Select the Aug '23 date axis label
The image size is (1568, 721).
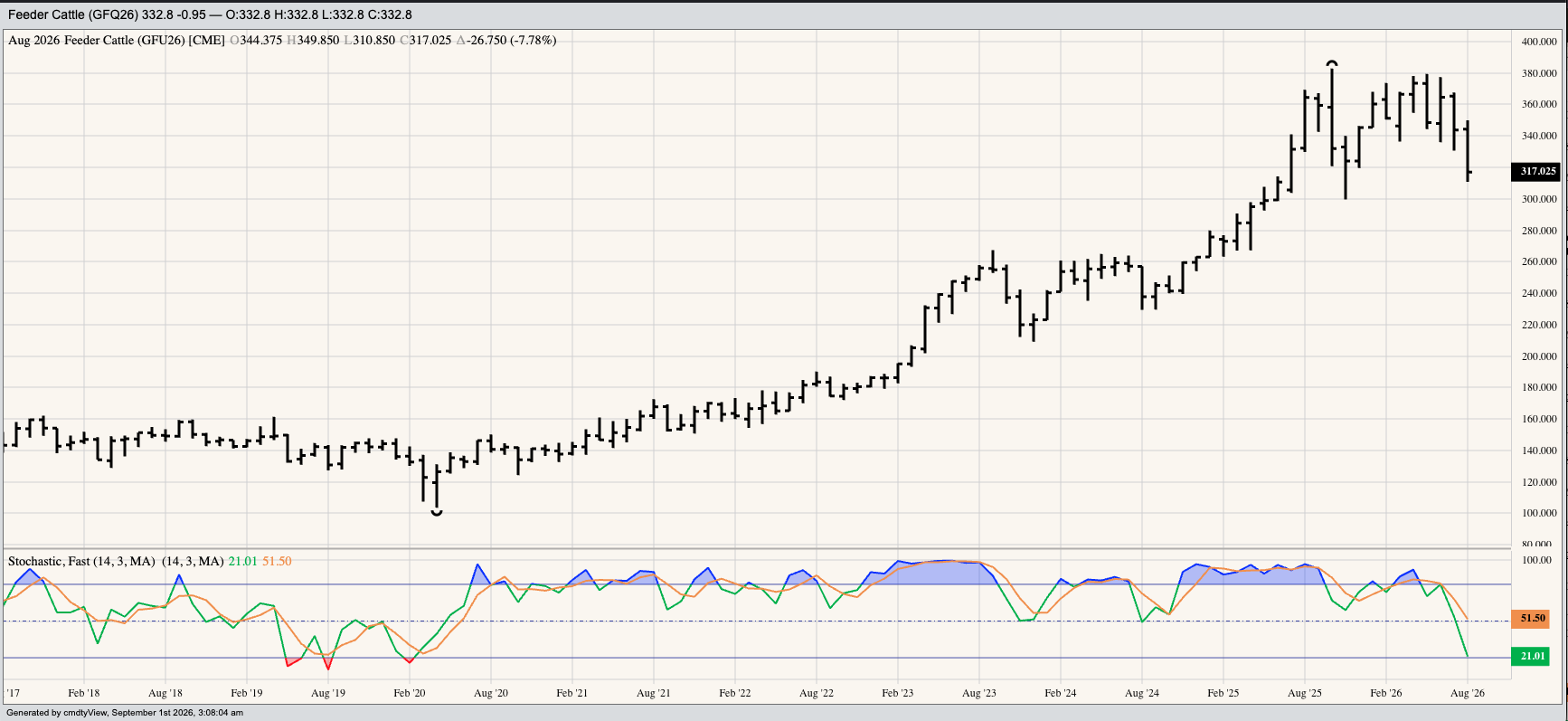click(978, 693)
